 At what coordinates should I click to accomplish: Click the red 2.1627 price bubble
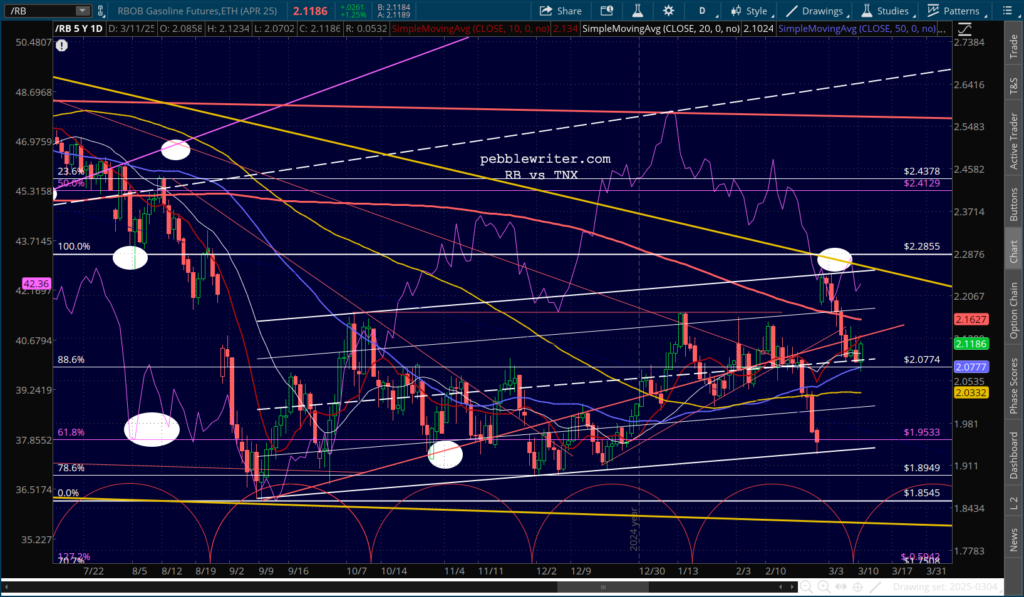(x=971, y=319)
